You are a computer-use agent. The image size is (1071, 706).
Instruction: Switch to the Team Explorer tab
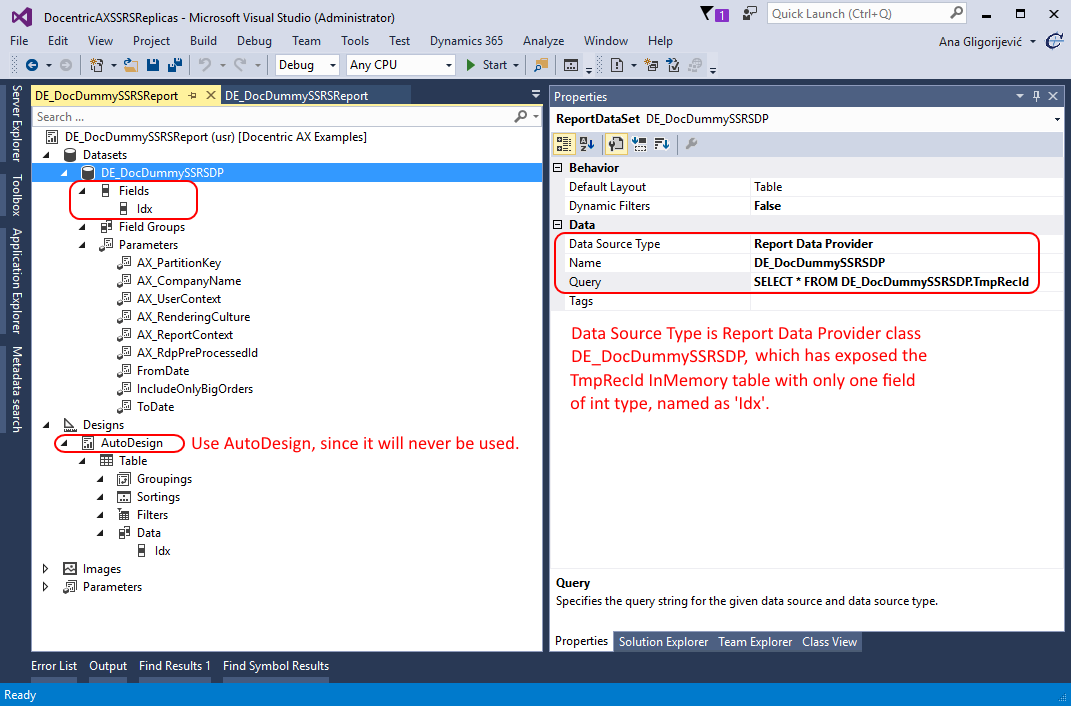[755, 642]
